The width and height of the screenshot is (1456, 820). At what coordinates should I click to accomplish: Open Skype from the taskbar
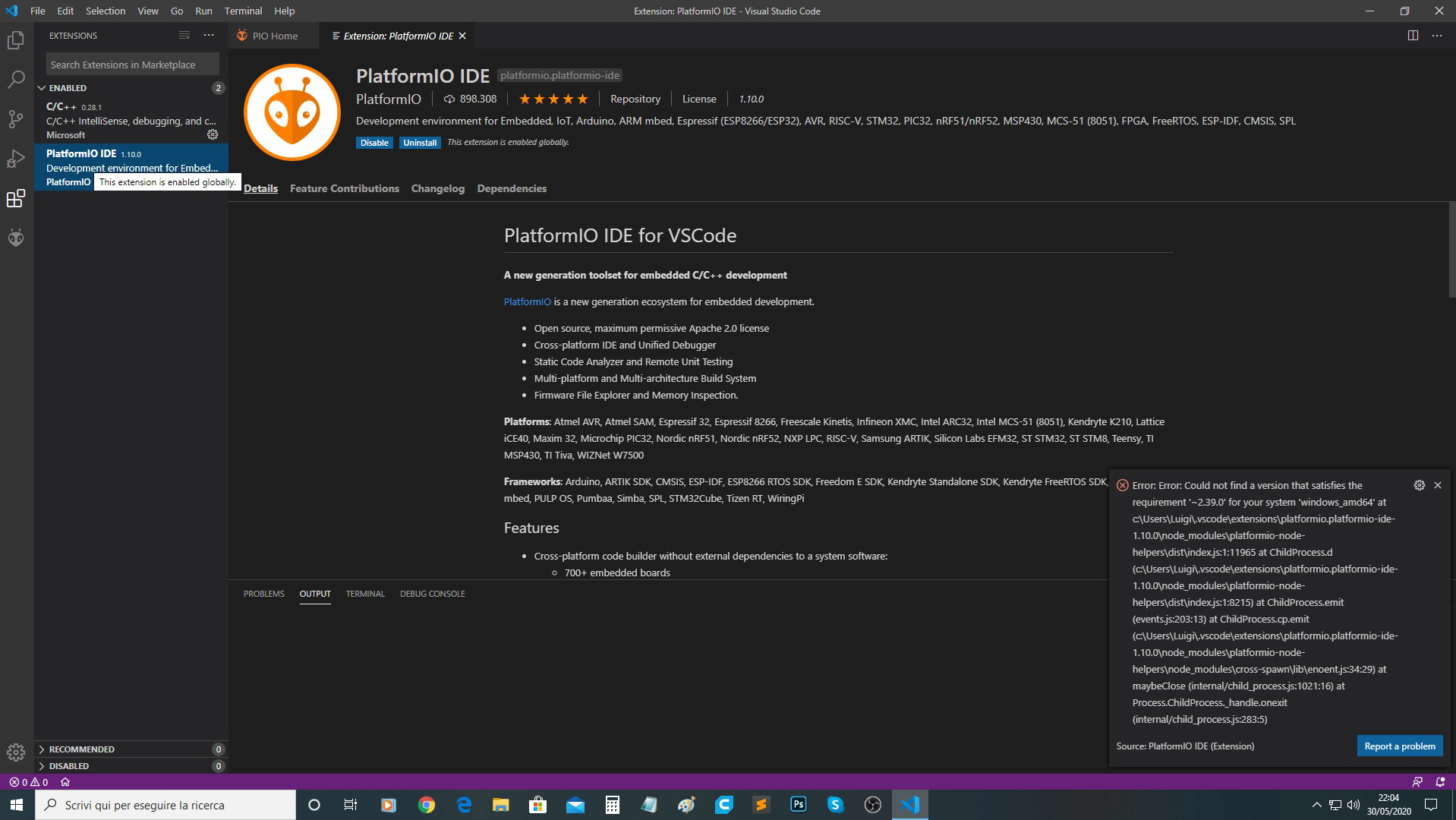(835, 804)
